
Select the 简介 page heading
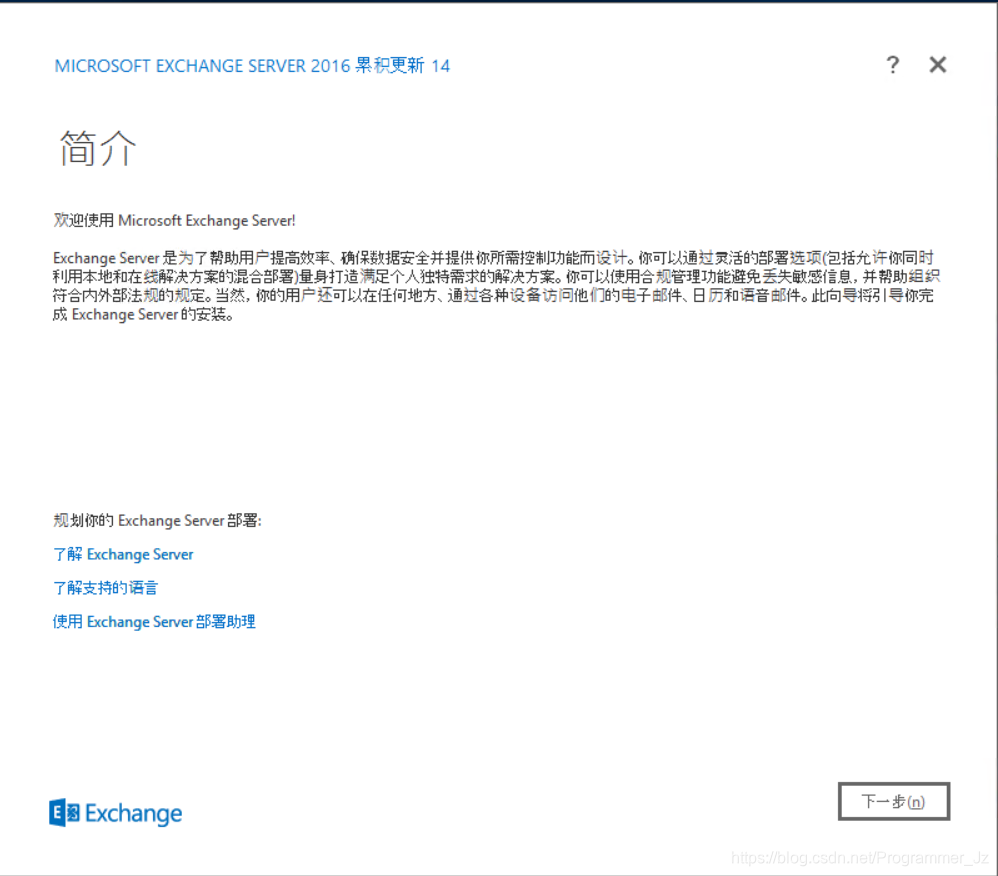click(97, 148)
